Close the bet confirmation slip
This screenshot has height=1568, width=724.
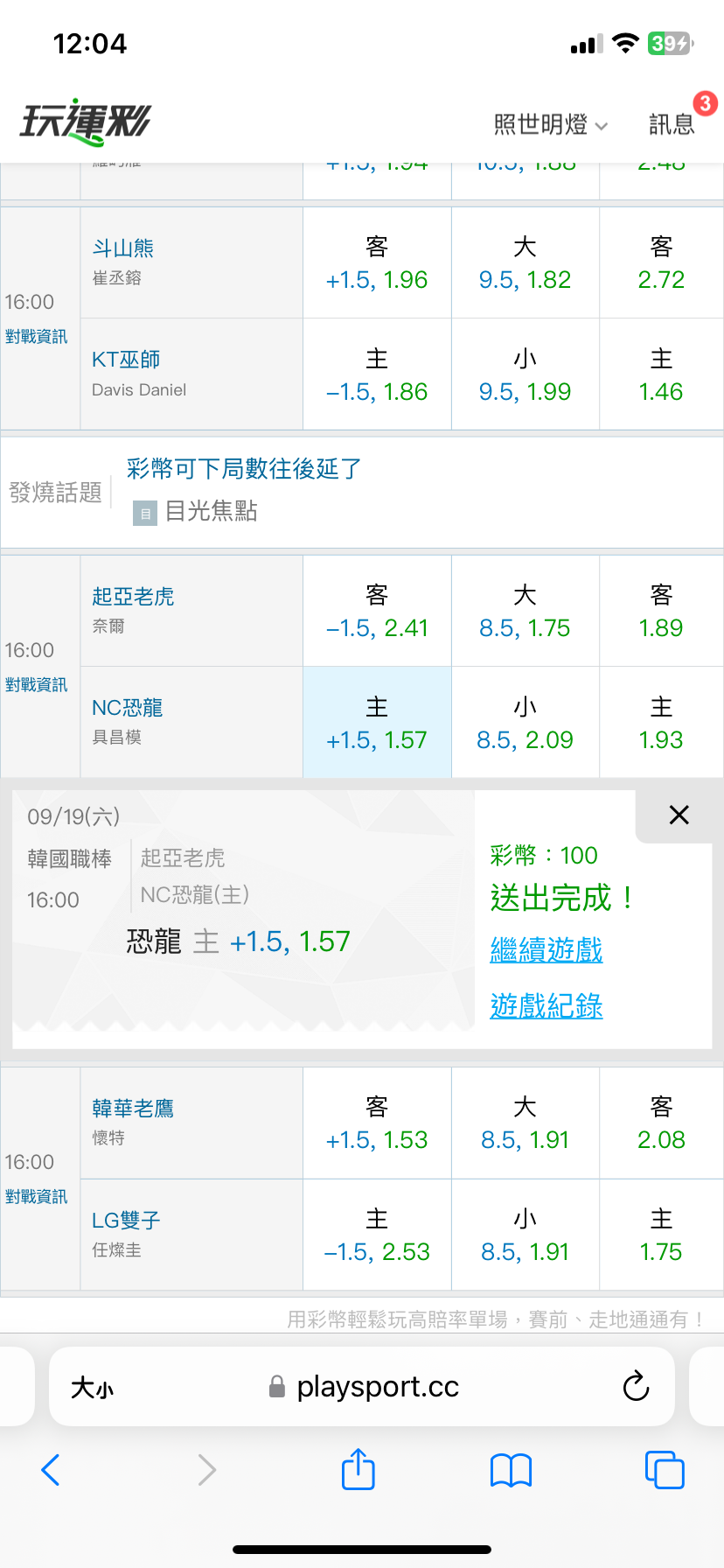click(x=679, y=815)
